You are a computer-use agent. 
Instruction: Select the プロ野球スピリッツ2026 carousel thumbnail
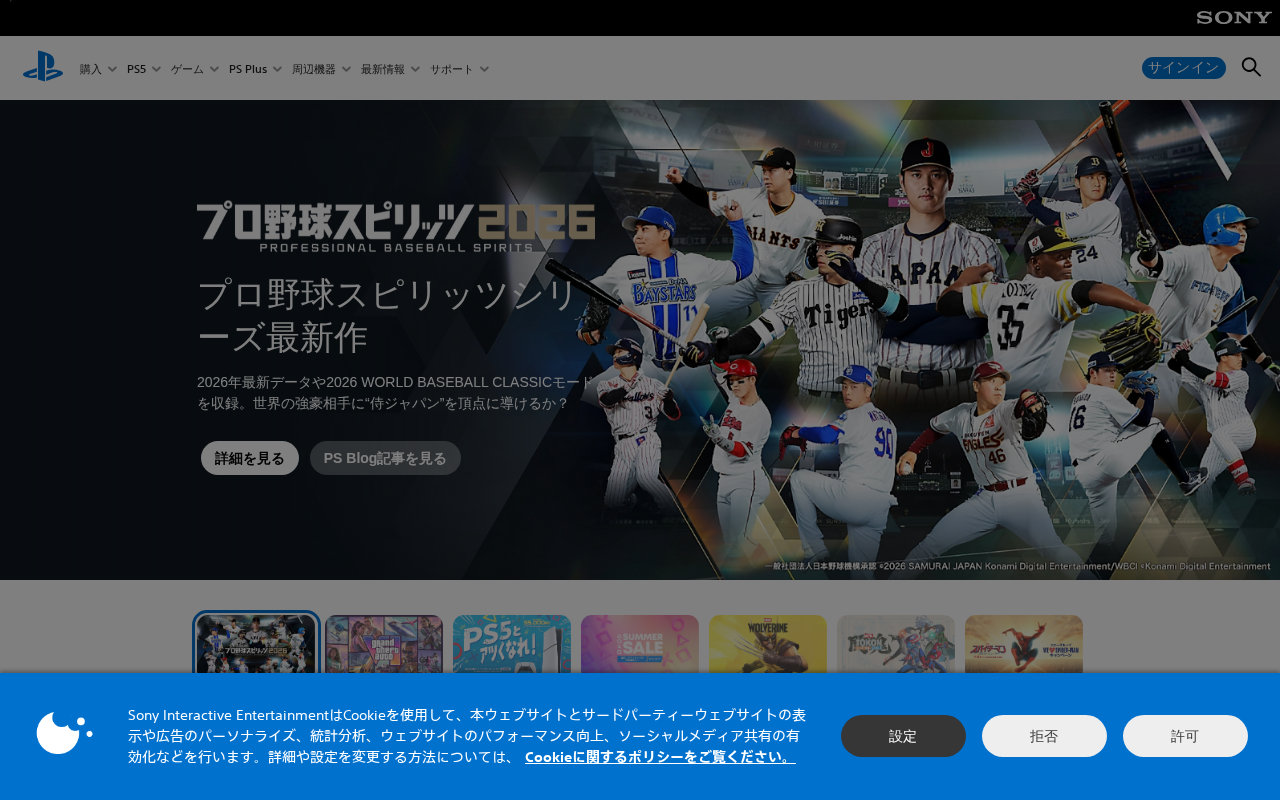(x=256, y=643)
